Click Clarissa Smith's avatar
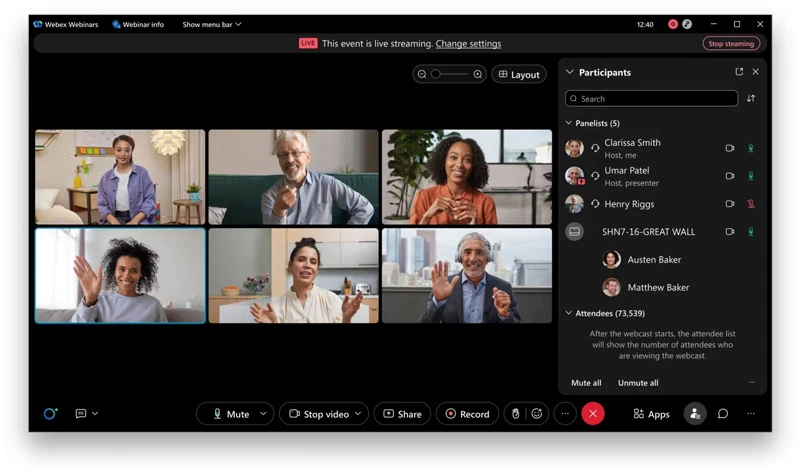 (574, 148)
